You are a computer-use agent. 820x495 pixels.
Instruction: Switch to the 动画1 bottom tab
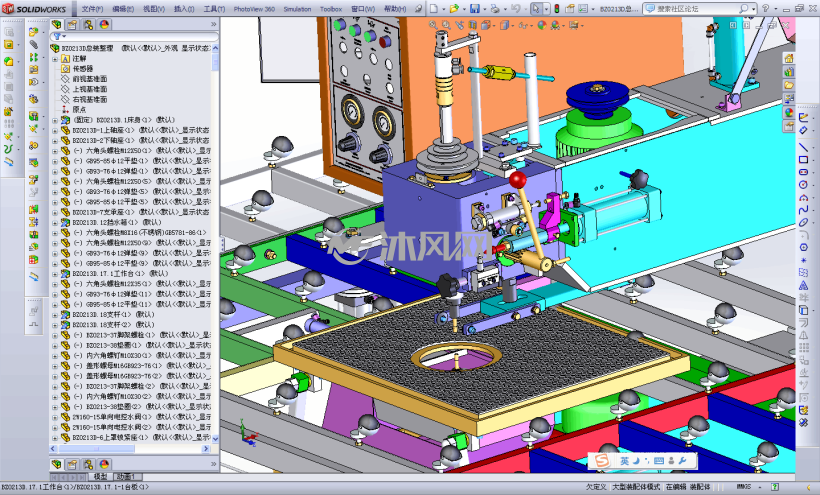tap(126, 477)
